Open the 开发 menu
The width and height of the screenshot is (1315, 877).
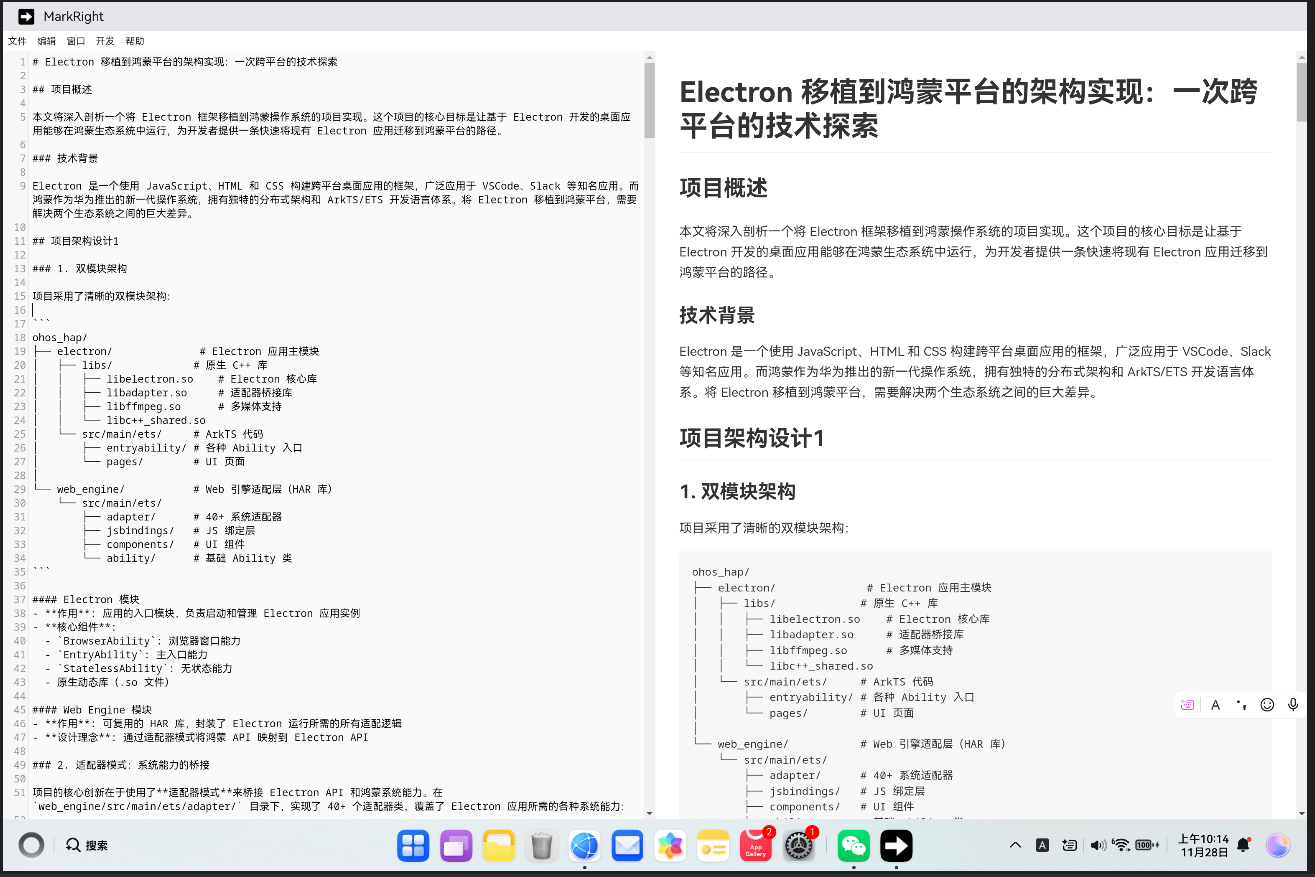click(x=104, y=41)
